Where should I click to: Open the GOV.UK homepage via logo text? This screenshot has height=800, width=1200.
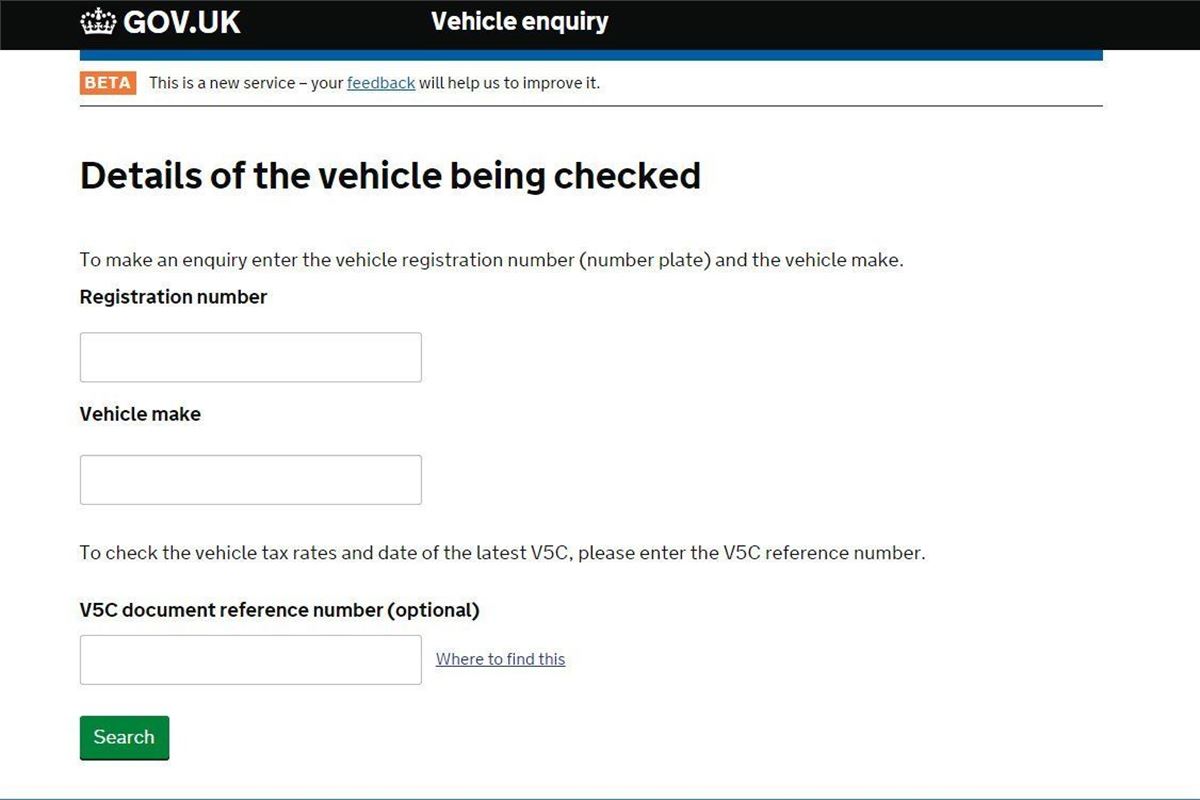pyautogui.click(x=182, y=22)
